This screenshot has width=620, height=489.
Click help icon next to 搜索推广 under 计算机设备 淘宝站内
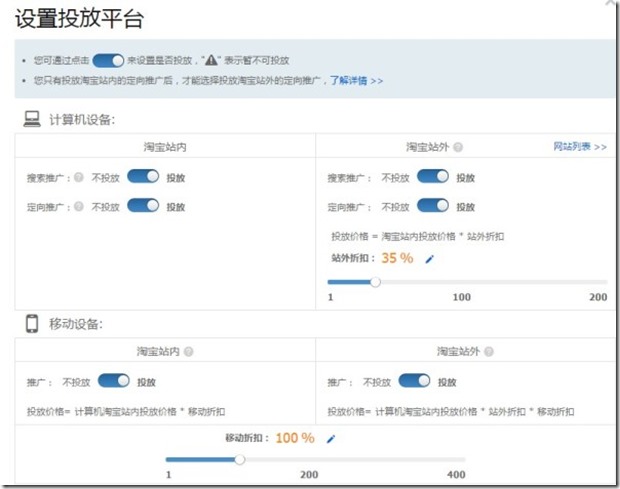coord(80,178)
